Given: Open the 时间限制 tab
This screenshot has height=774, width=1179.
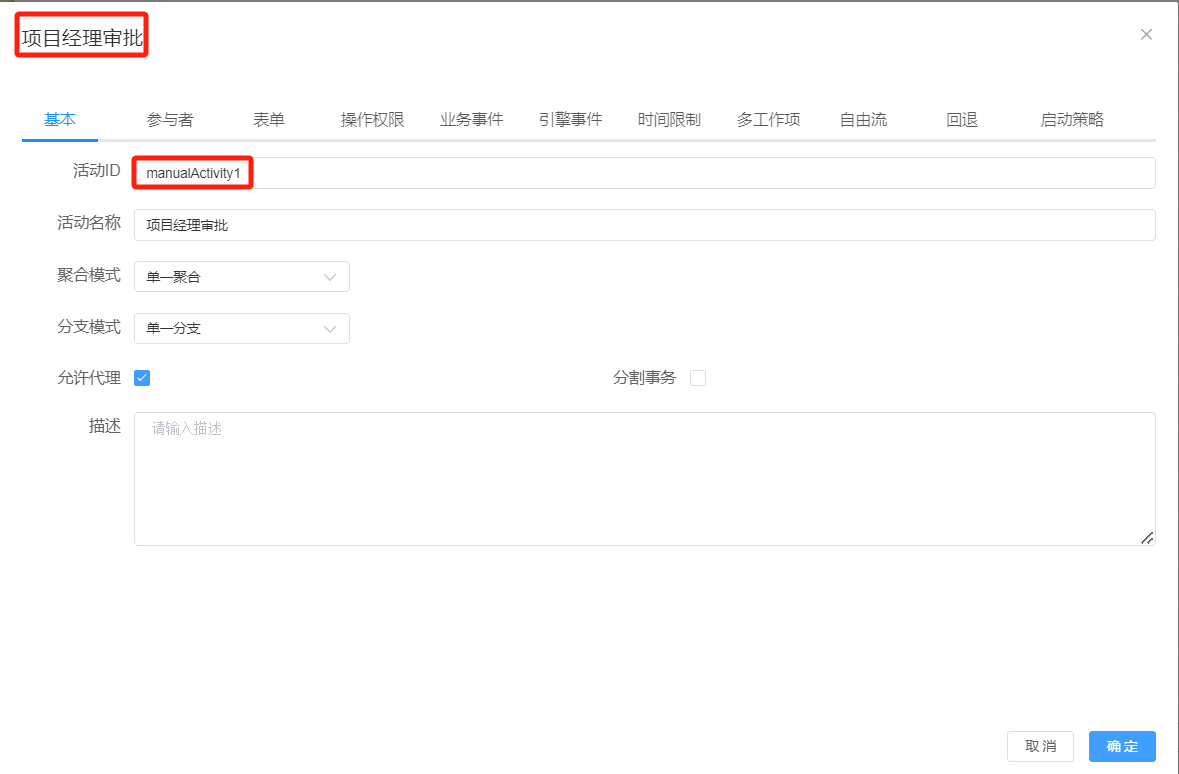Looking at the screenshot, I should pos(669,120).
